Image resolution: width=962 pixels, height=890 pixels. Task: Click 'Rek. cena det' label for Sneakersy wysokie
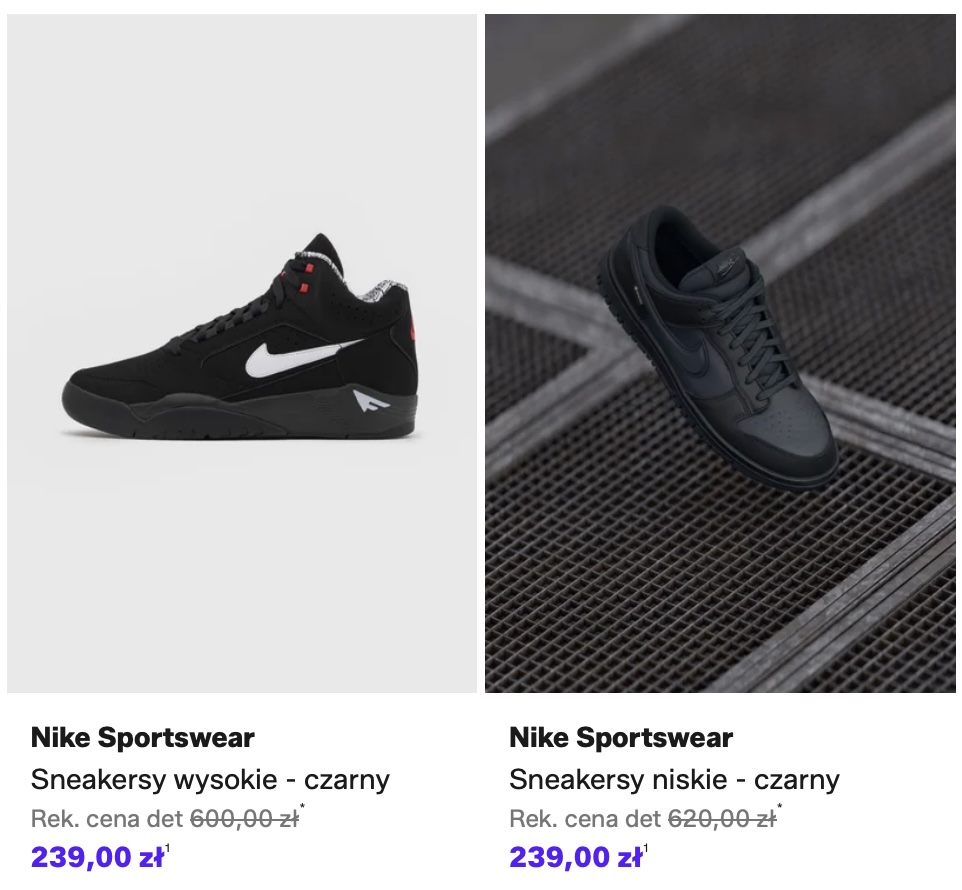[108, 819]
